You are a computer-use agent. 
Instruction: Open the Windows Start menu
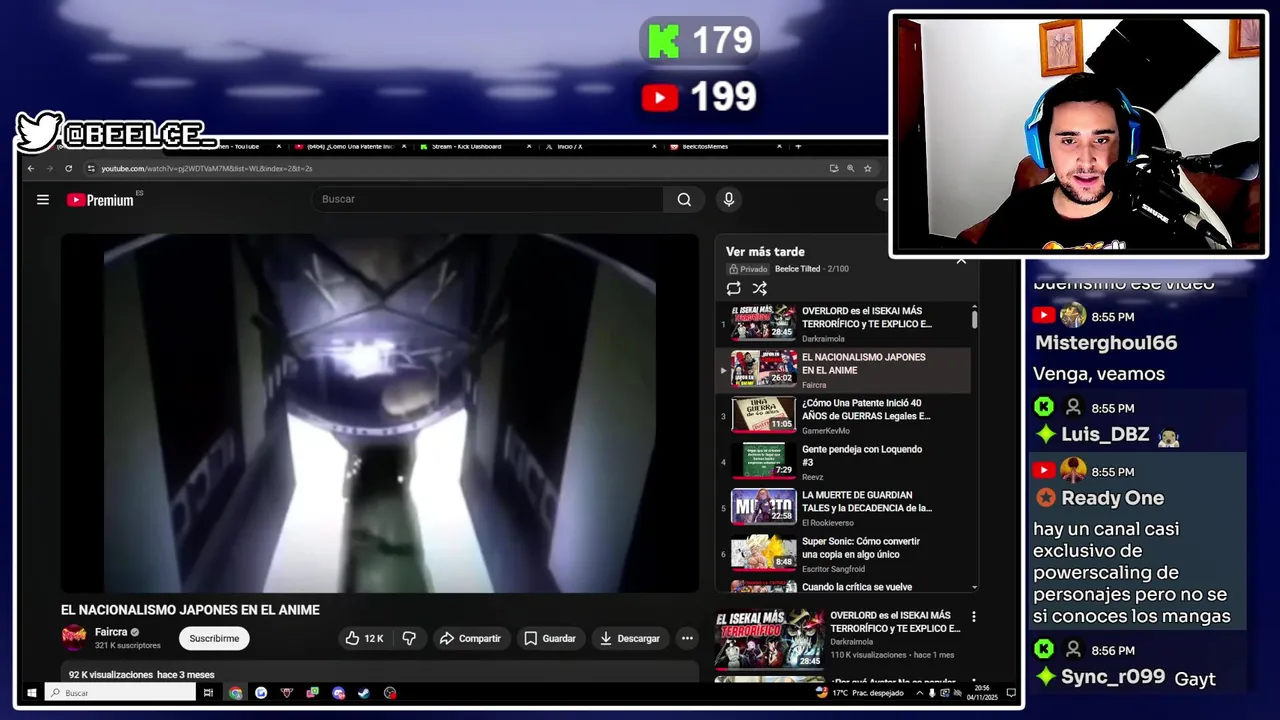tap(31, 692)
